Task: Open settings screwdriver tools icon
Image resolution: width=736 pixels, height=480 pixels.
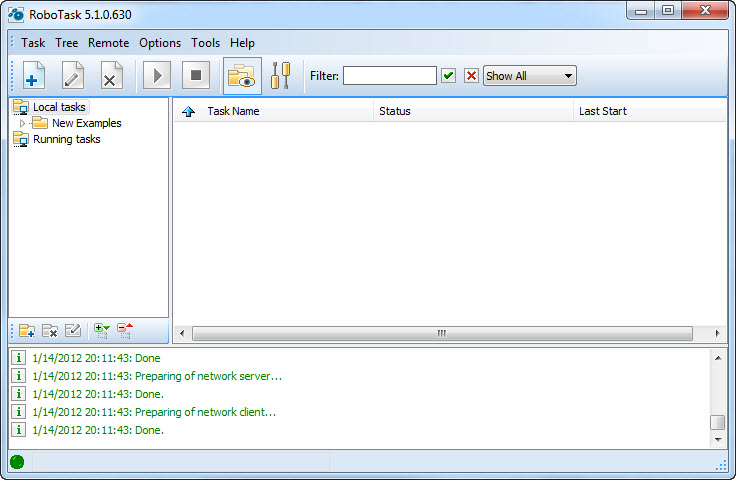Action: point(281,76)
